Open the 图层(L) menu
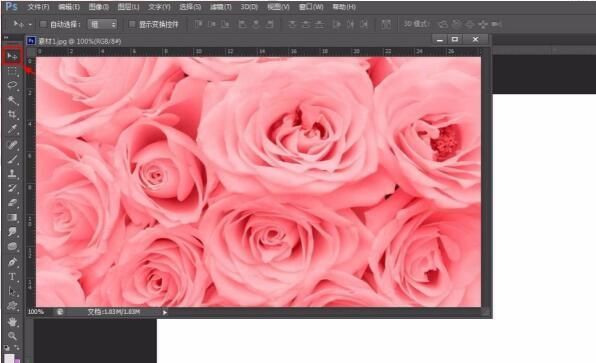 [x=128, y=7]
